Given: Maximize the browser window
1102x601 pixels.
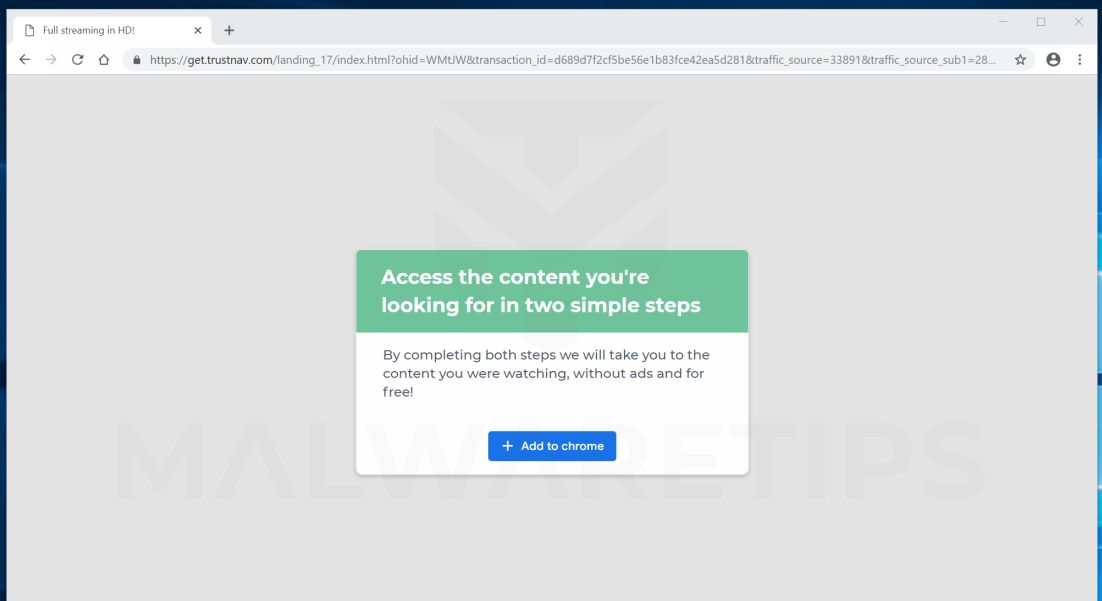Looking at the screenshot, I should 1041,22.
